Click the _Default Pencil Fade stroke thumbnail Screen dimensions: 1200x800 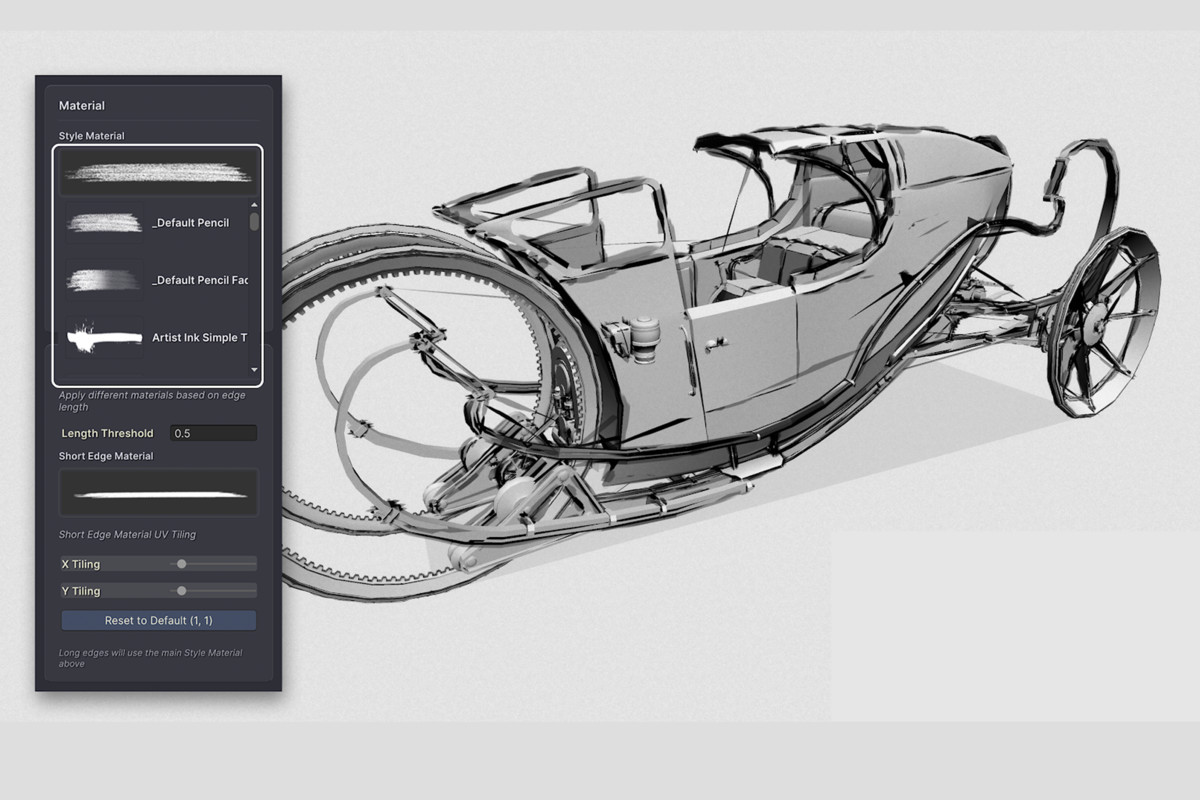[x=103, y=280]
